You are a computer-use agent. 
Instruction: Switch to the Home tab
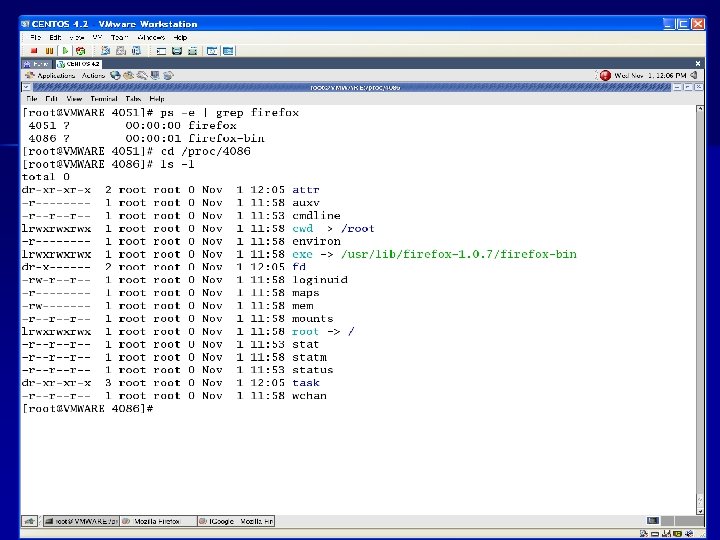coord(36,64)
